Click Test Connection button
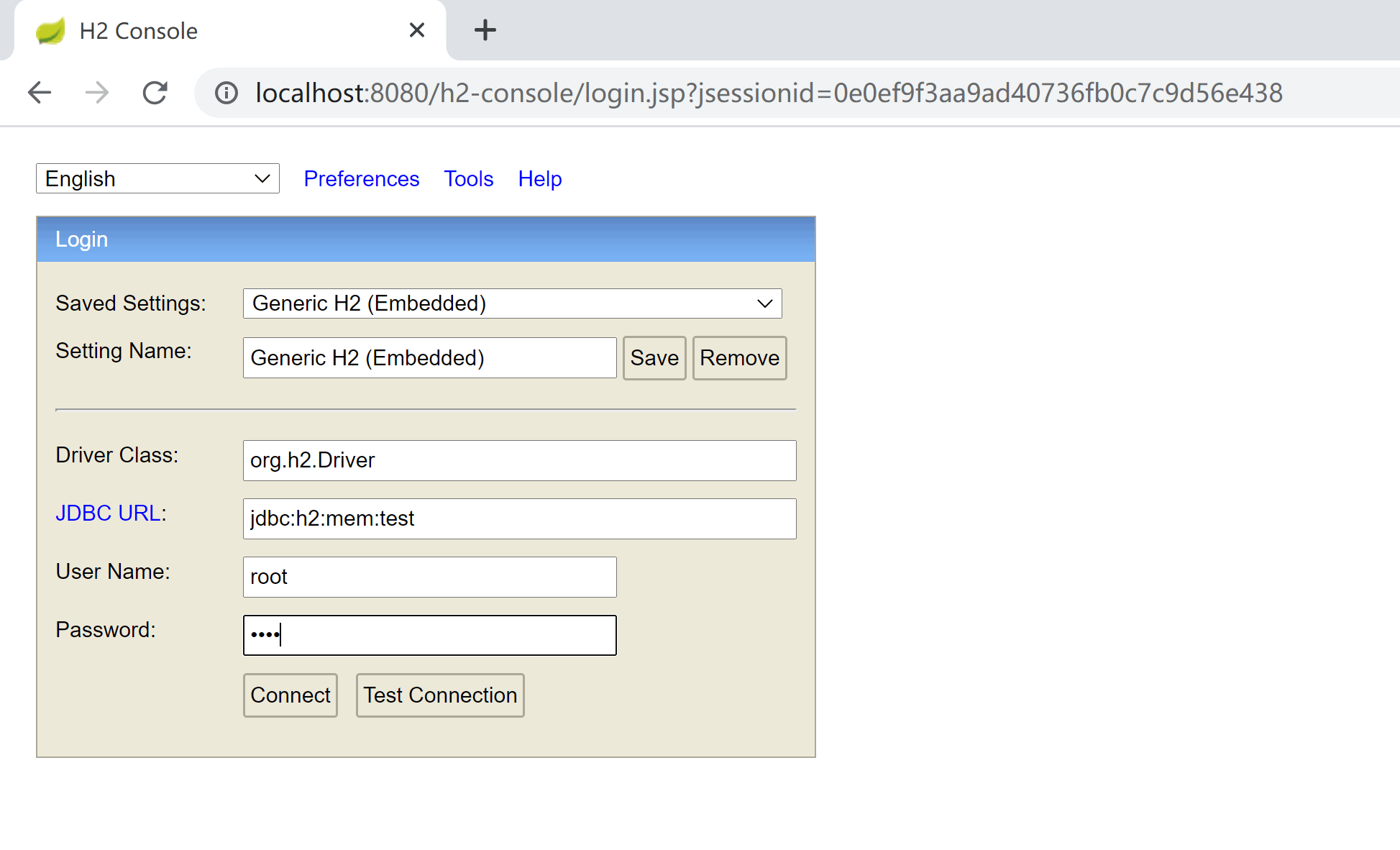This screenshot has width=1400, height=850. point(440,695)
